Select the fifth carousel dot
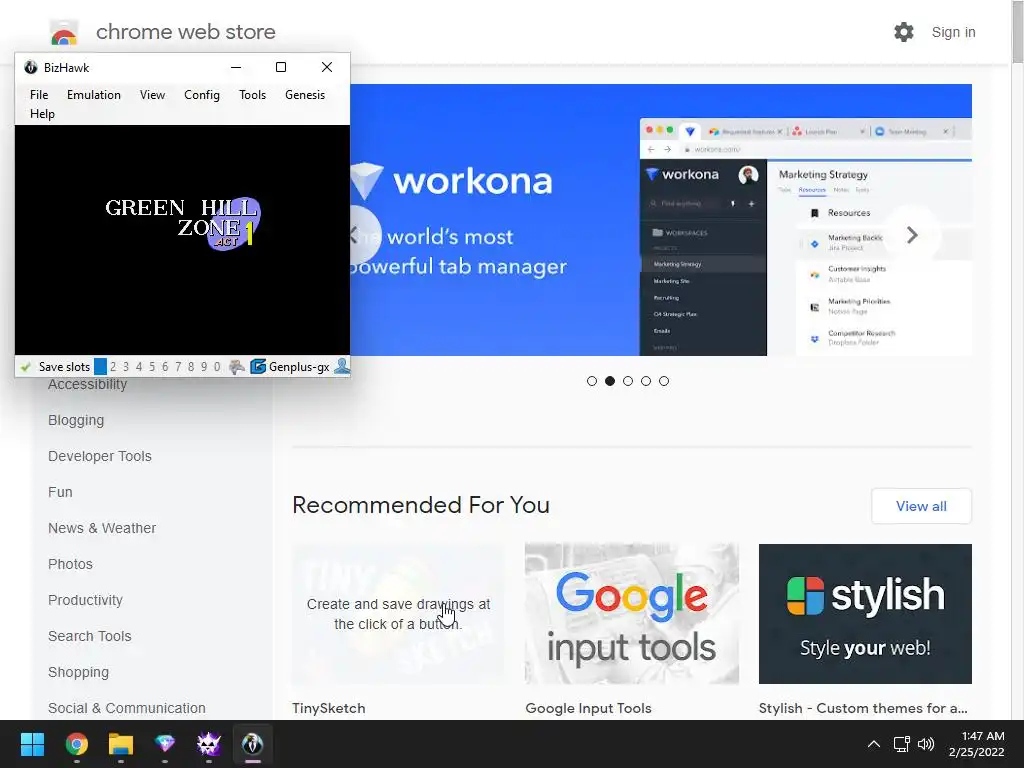The image size is (1024, 768). point(664,381)
